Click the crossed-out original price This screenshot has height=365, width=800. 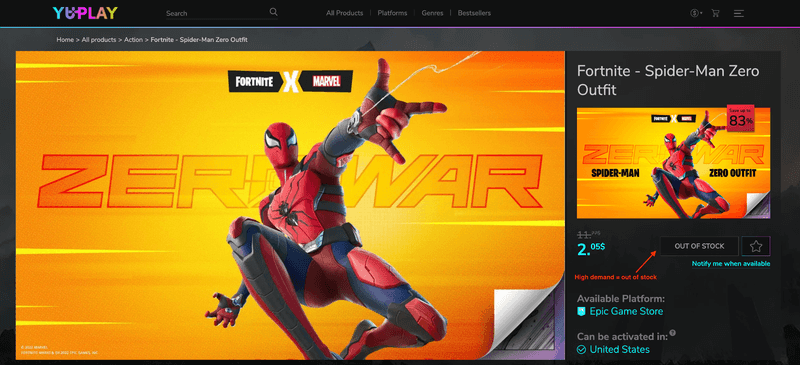point(588,234)
